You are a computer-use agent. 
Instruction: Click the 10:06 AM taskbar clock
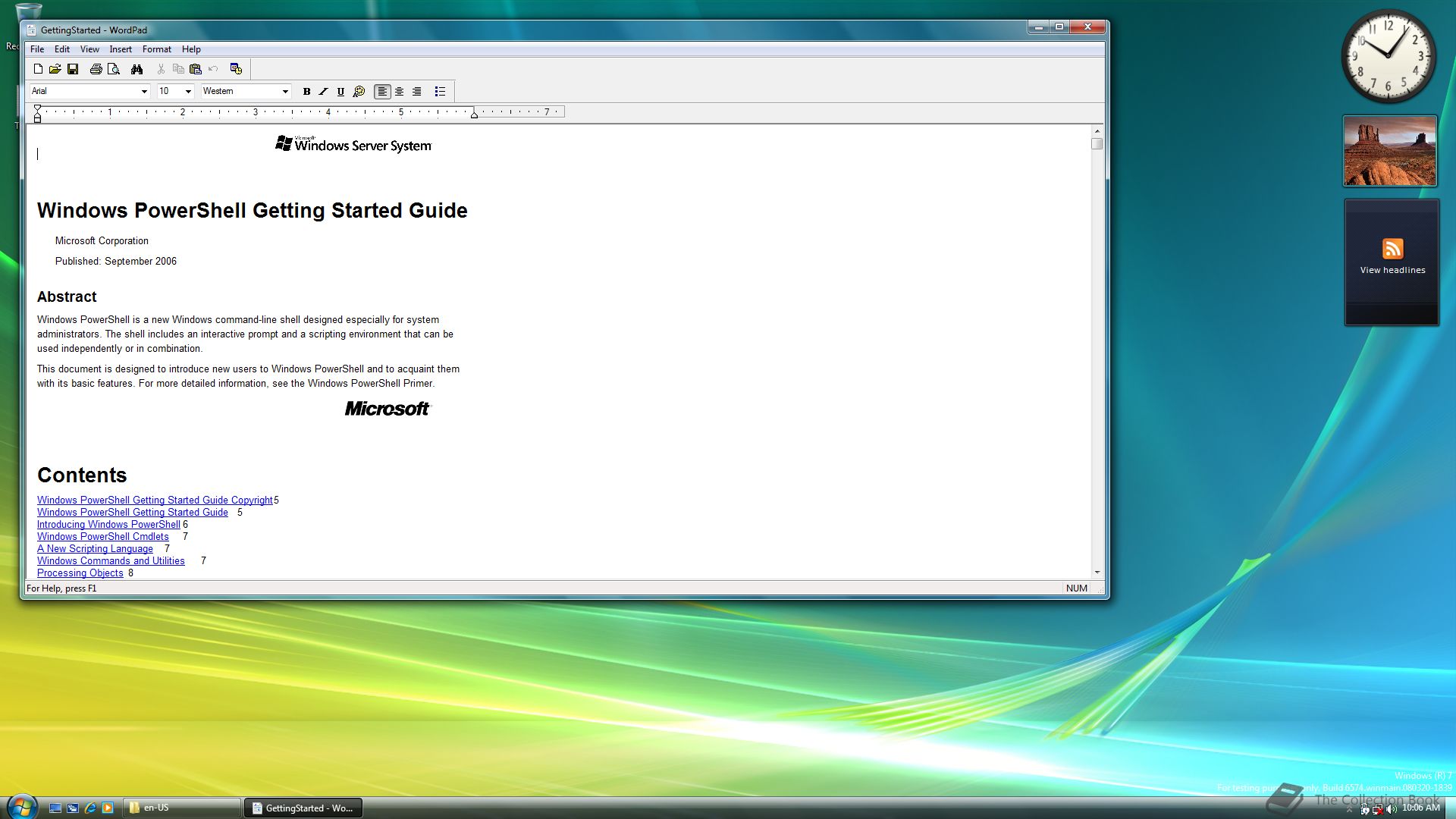1420,808
